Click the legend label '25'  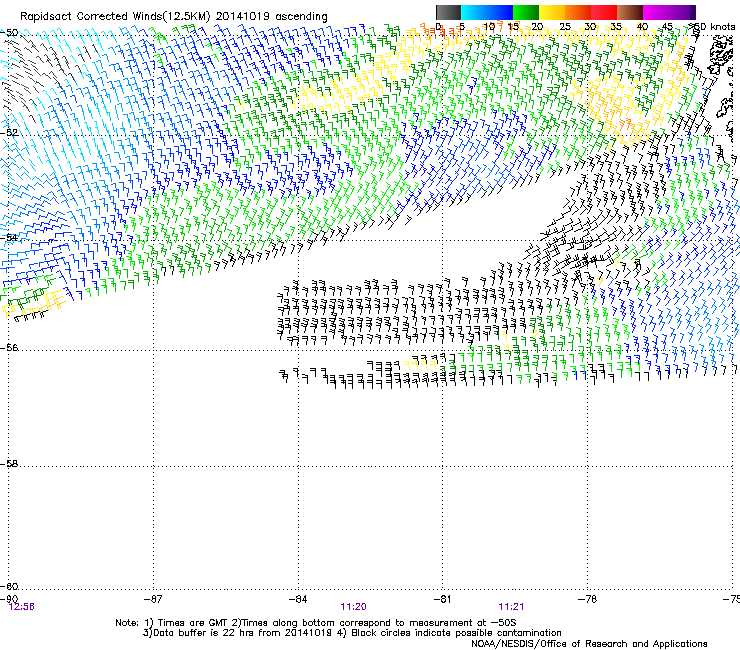point(564,27)
